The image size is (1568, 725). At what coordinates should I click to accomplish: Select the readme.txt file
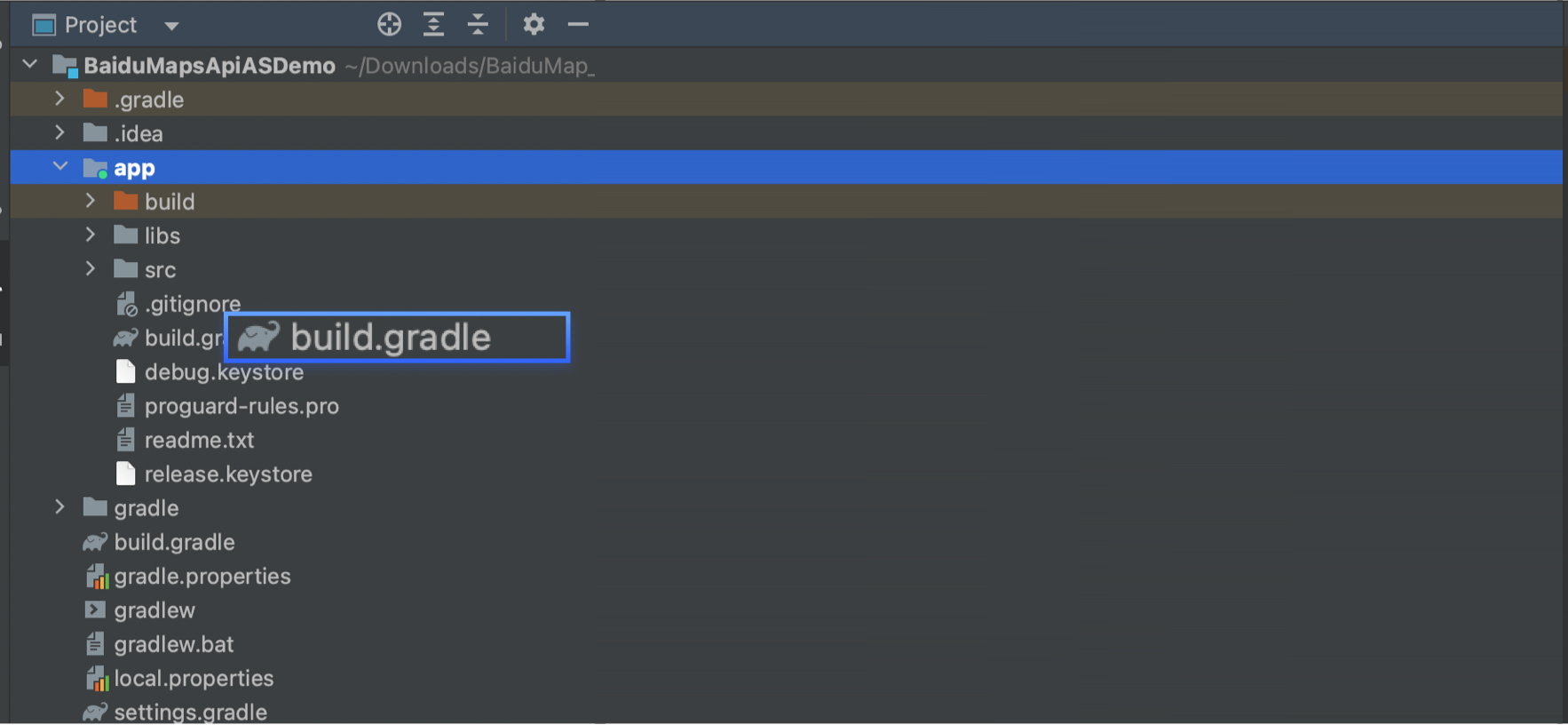pos(199,440)
